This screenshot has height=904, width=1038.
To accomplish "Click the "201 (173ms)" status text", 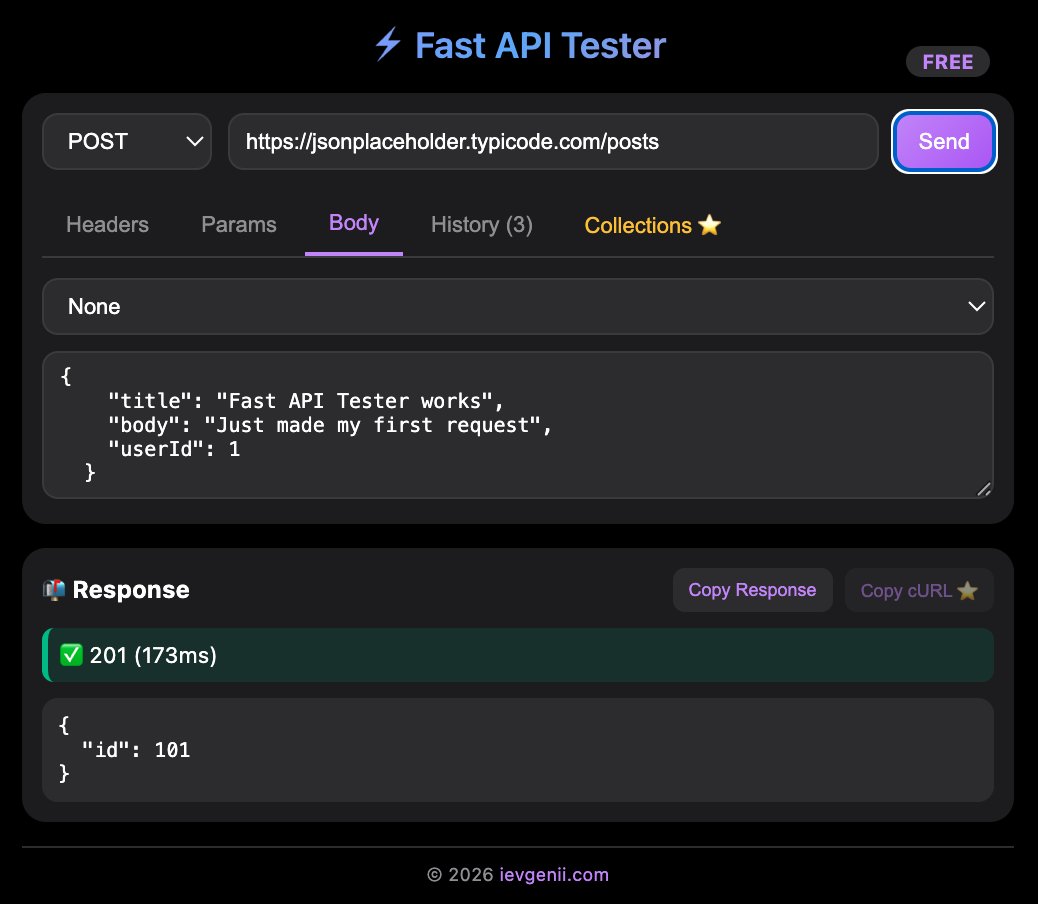I will [x=153, y=655].
